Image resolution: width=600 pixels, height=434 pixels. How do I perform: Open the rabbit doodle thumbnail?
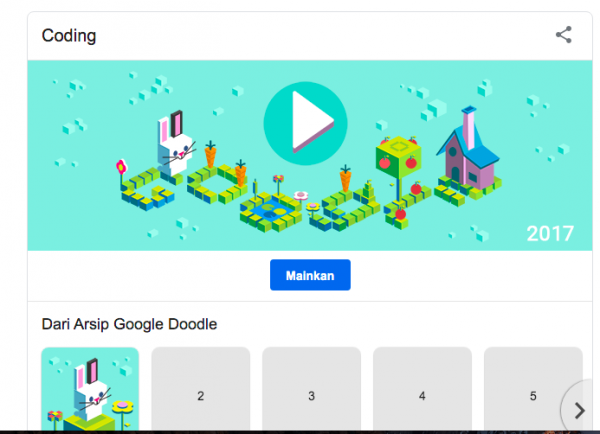90,389
